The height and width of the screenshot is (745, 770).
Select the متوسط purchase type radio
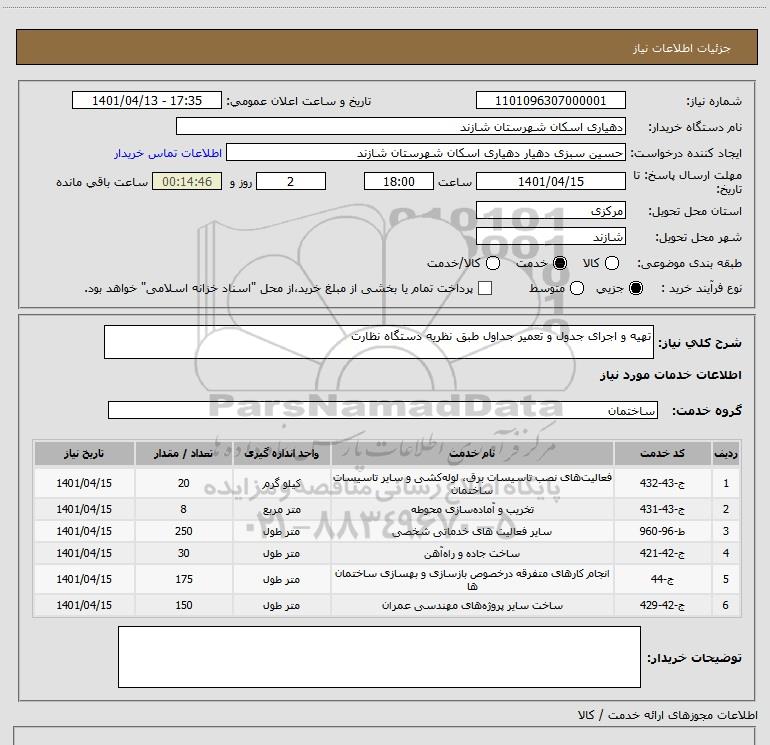point(577,288)
